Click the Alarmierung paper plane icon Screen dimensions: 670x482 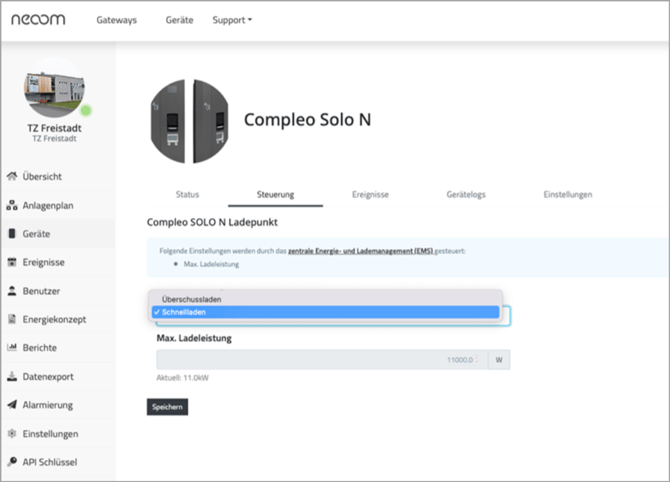tap(12, 404)
